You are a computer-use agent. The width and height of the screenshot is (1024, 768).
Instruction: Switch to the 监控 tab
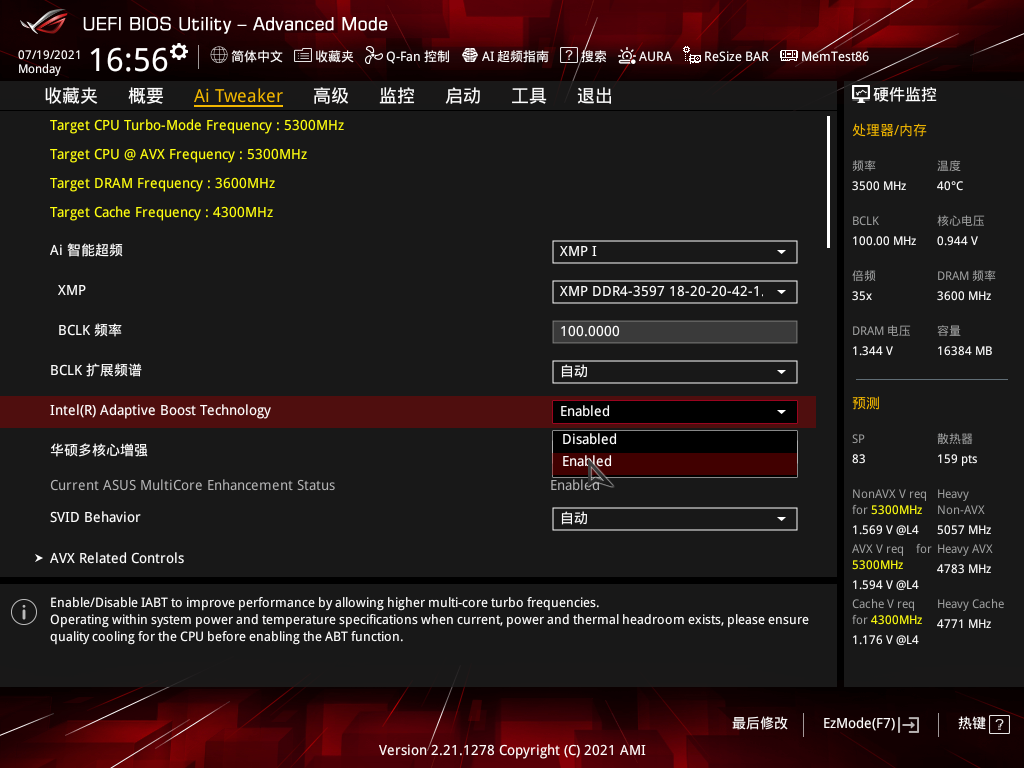tap(397, 96)
